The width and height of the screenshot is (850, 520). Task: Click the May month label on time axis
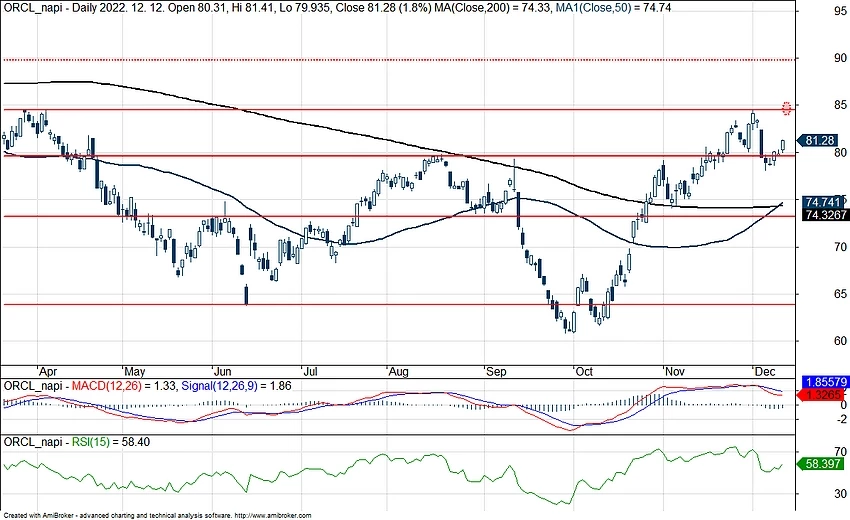pyautogui.click(x=134, y=372)
